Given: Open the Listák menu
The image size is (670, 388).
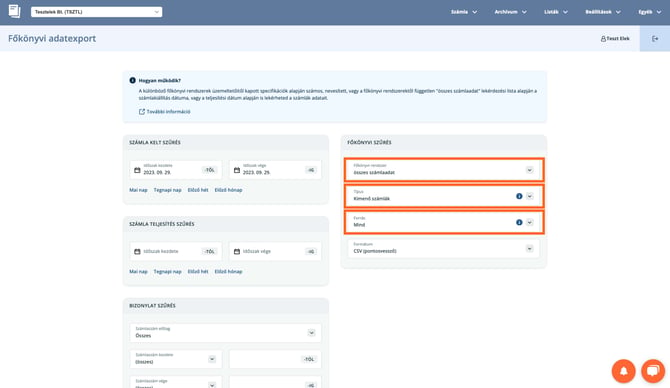Looking at the screenshot, I should tap(555, 12).
